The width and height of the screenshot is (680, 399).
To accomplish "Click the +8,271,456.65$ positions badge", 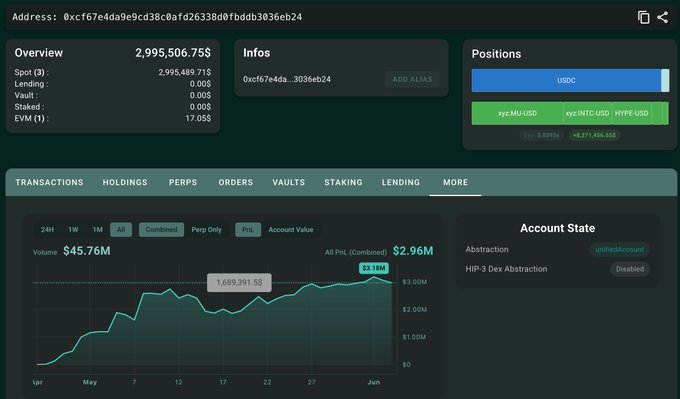I will (594, 135).
